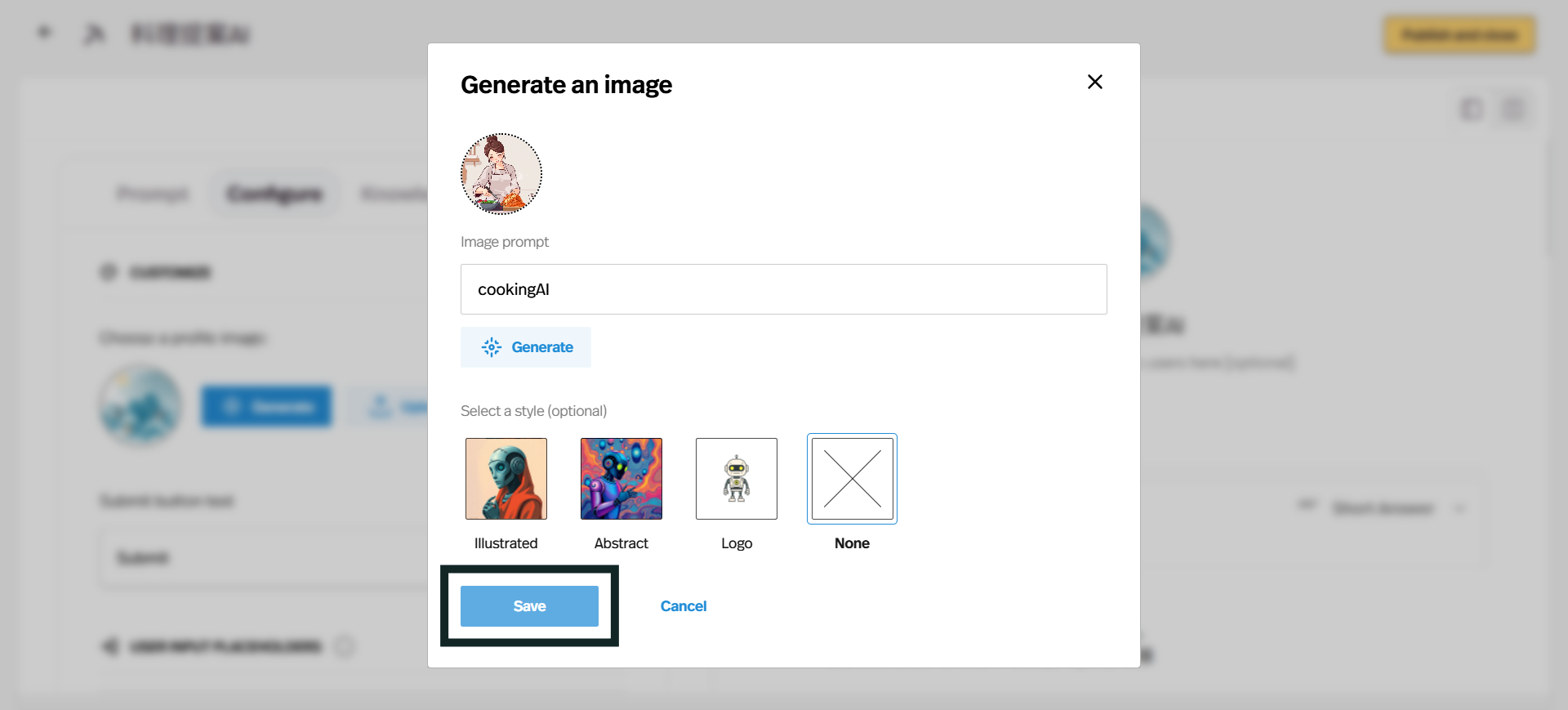The image size is (1568, 710).
Task: Click the Image prompt text field
Action: (783, 289)
